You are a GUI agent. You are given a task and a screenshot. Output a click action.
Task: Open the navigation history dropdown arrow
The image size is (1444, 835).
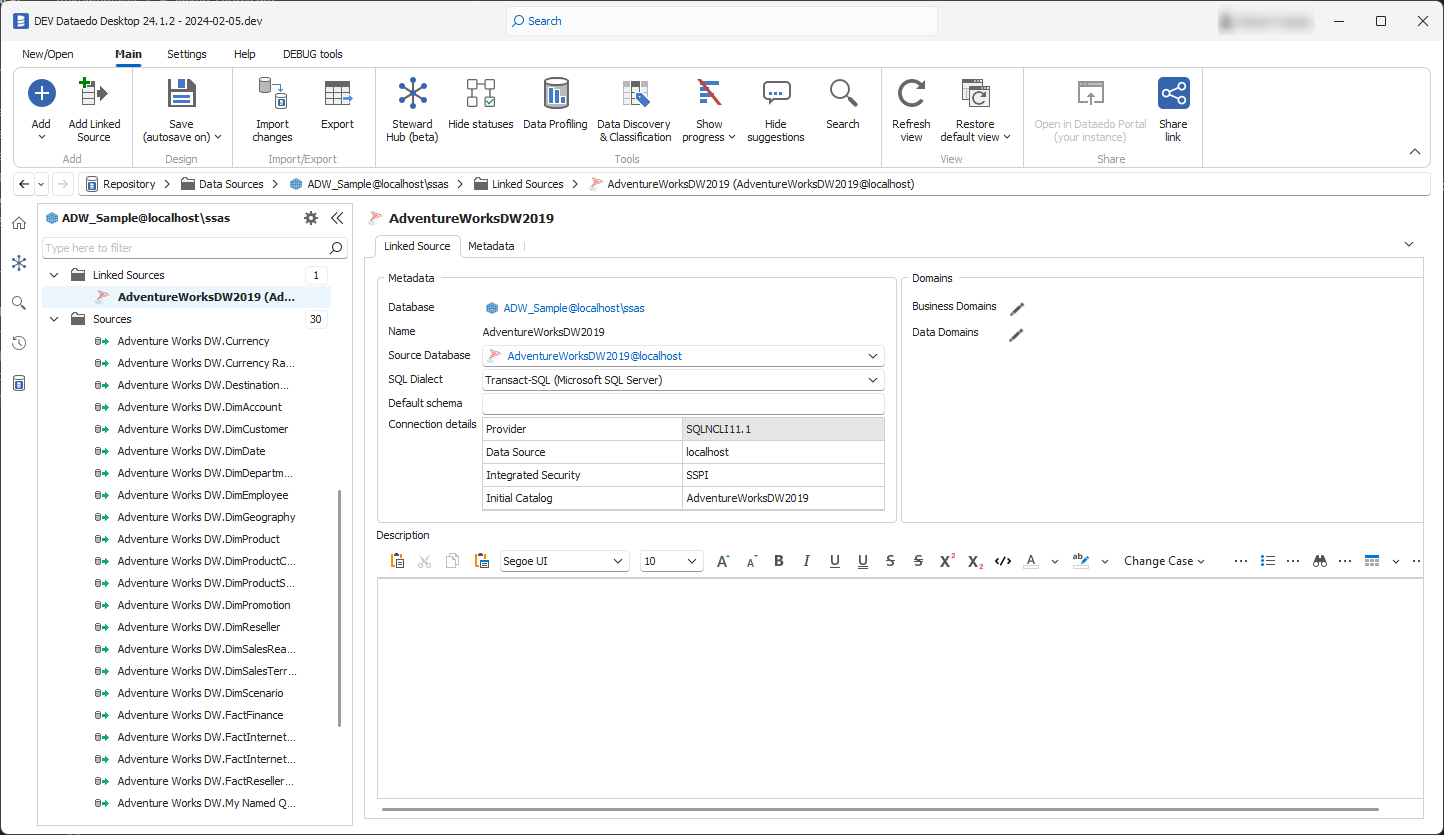tap(41, 184)
